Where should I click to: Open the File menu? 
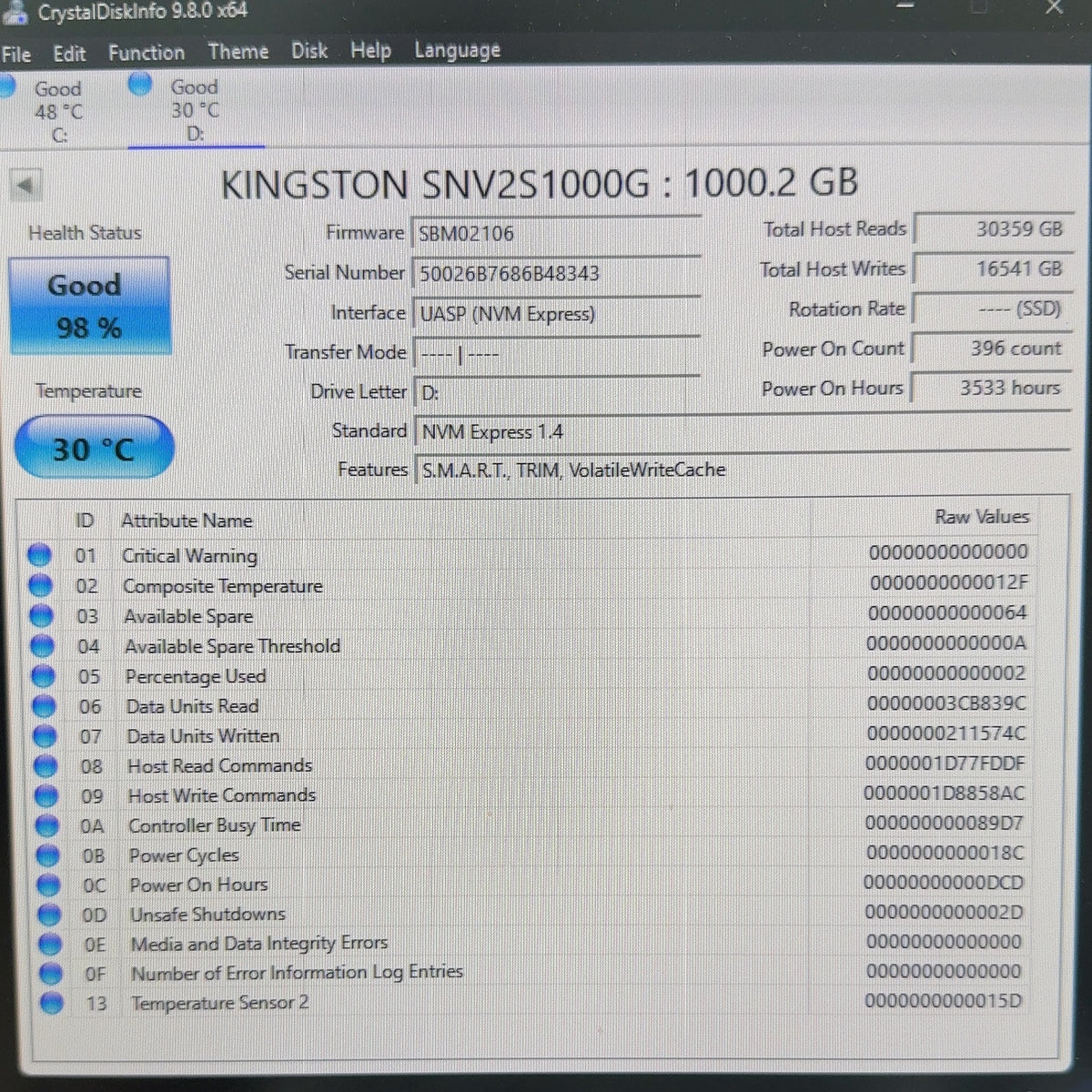[15, 55]
